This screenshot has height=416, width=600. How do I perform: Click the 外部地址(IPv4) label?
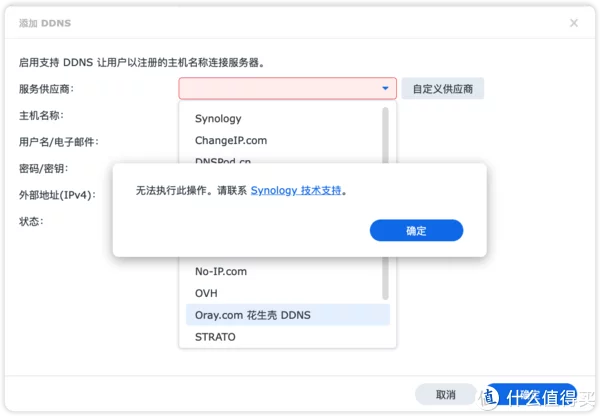point(57,195)
